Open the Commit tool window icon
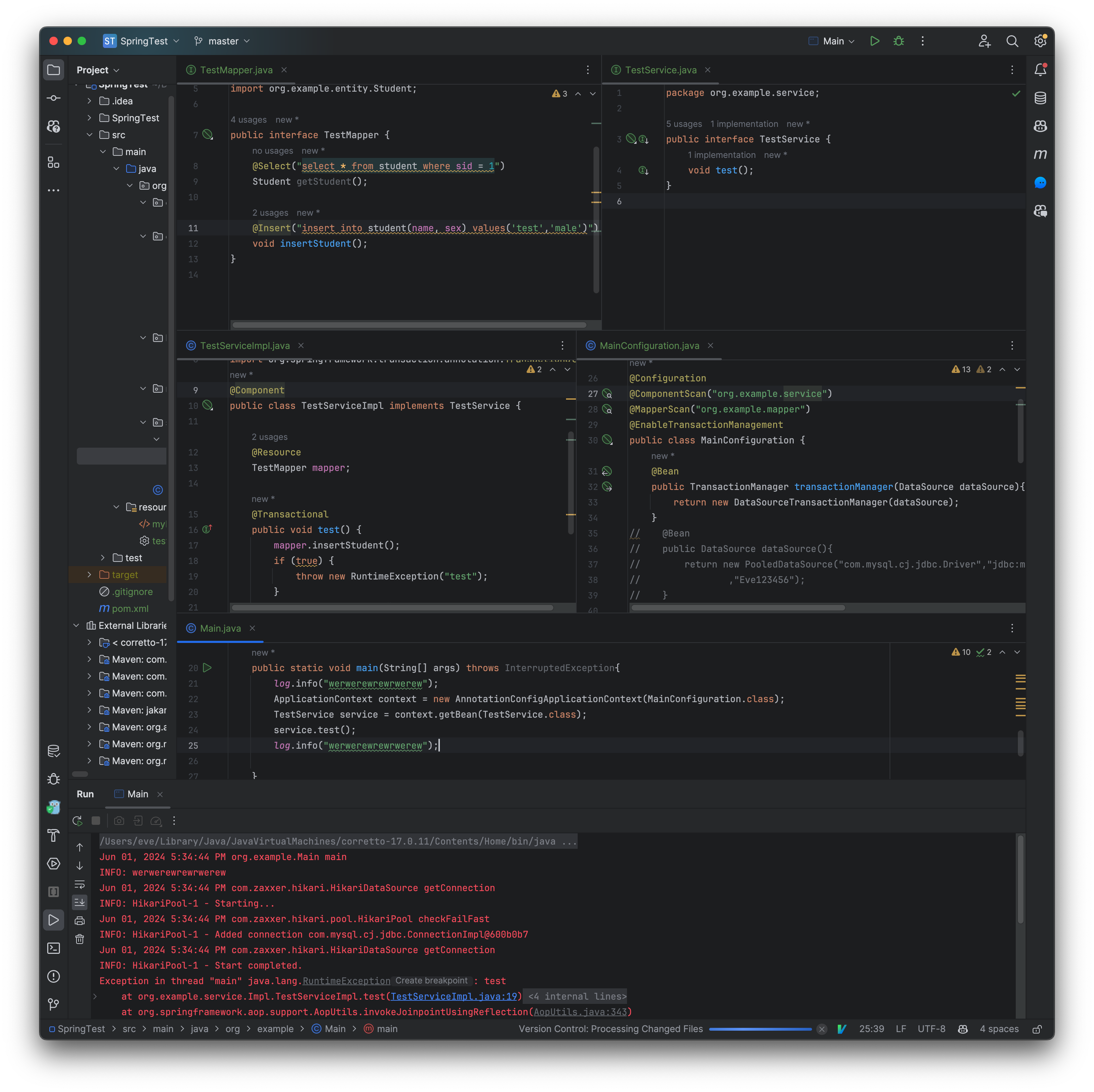 (54, 98)
